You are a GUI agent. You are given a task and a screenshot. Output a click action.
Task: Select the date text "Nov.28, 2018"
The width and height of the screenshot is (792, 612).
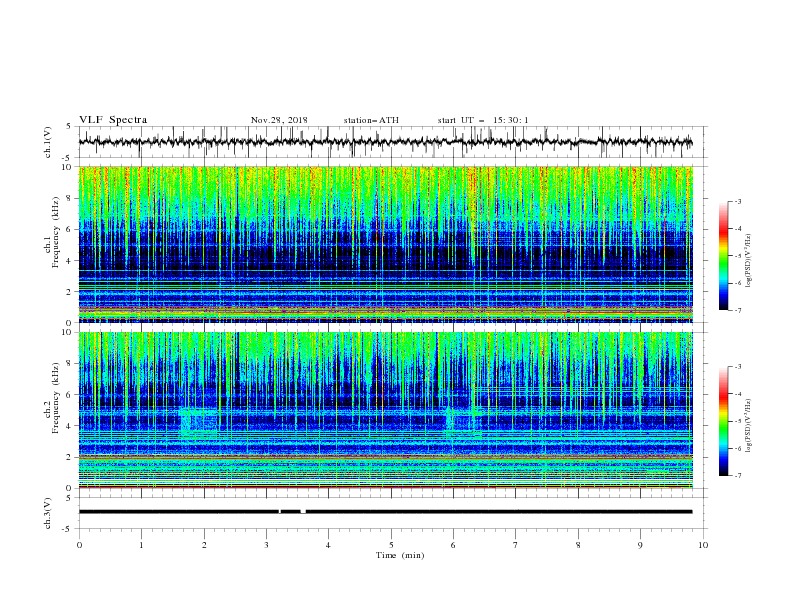279,120
